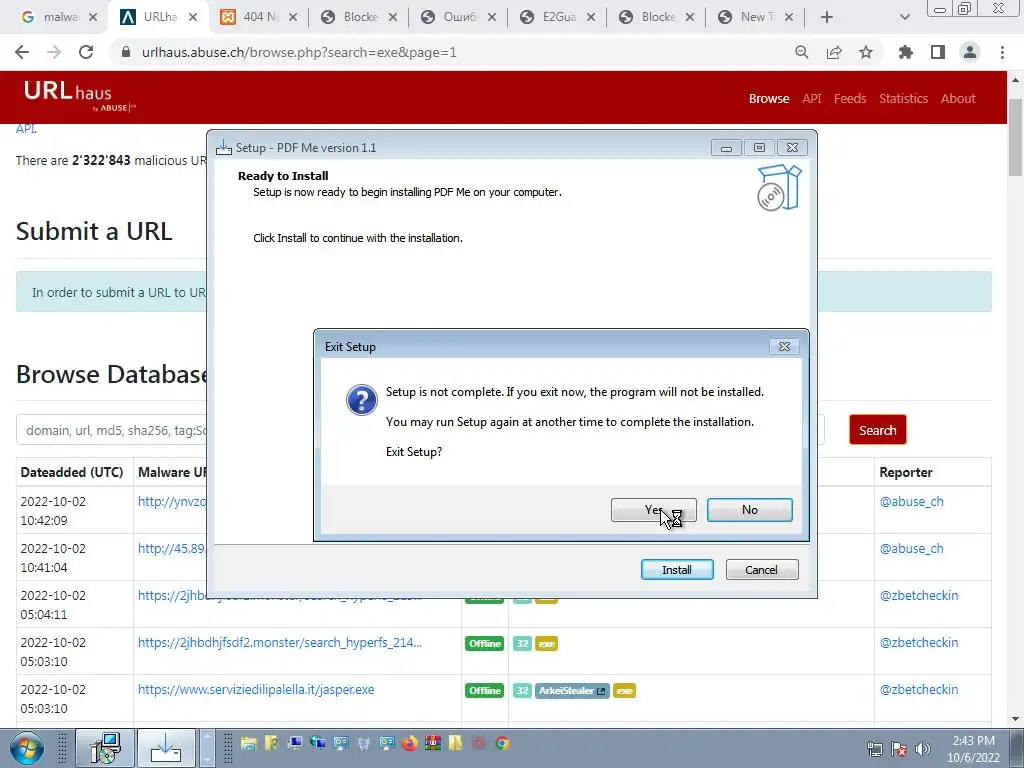The height and width of the screenshot is (768, 1024).
Task: Click No in the Exit Setup dialog
Action: pos(749,510)
